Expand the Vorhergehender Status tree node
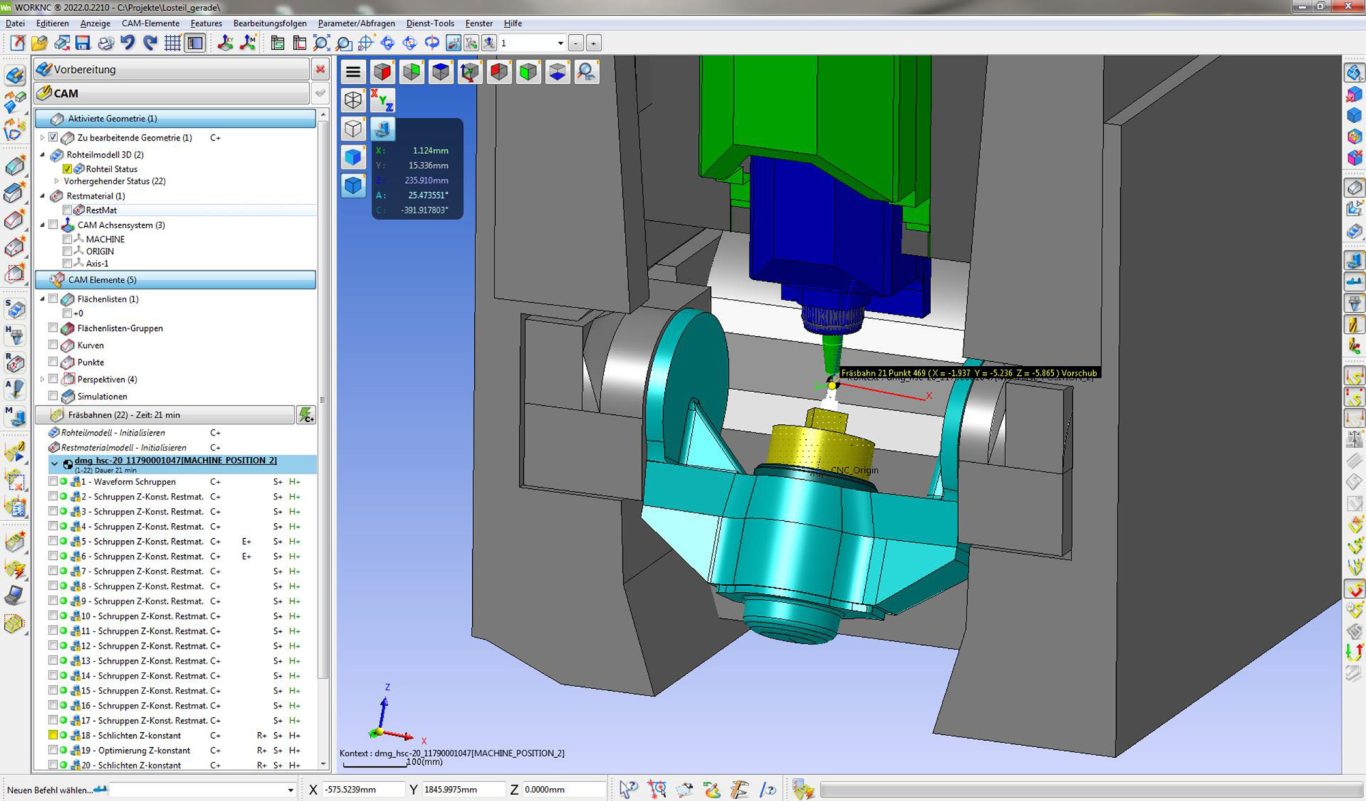Screen dimensions: 1366x801 [57, 181]
